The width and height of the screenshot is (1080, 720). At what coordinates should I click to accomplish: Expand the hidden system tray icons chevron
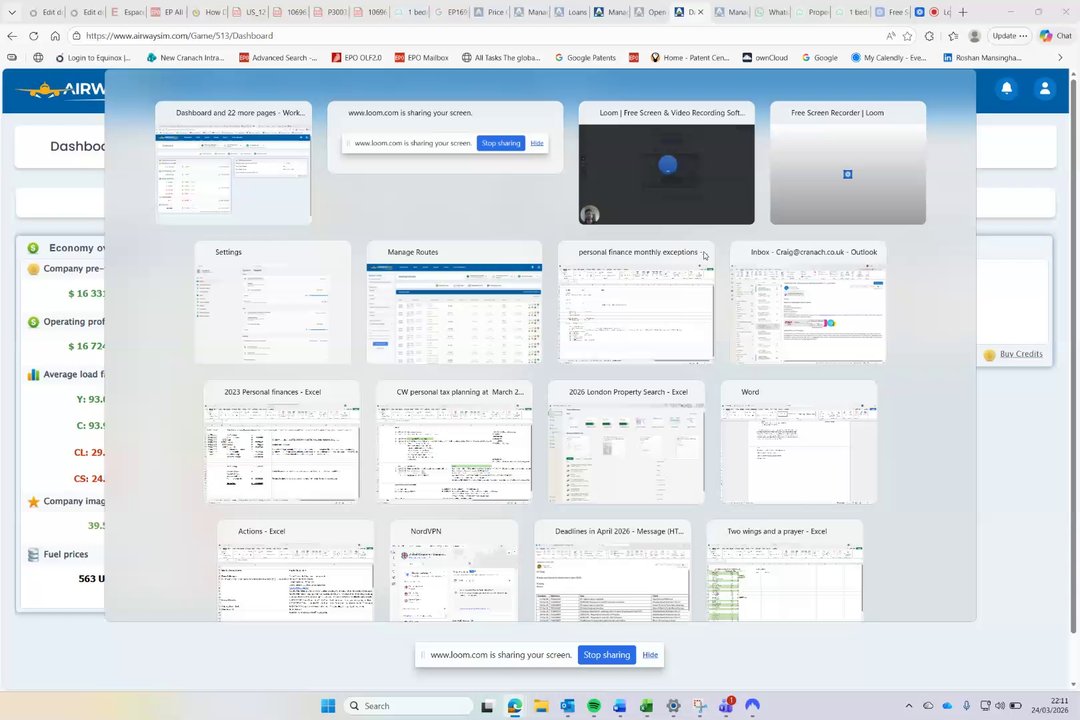(x=908, y=706)
